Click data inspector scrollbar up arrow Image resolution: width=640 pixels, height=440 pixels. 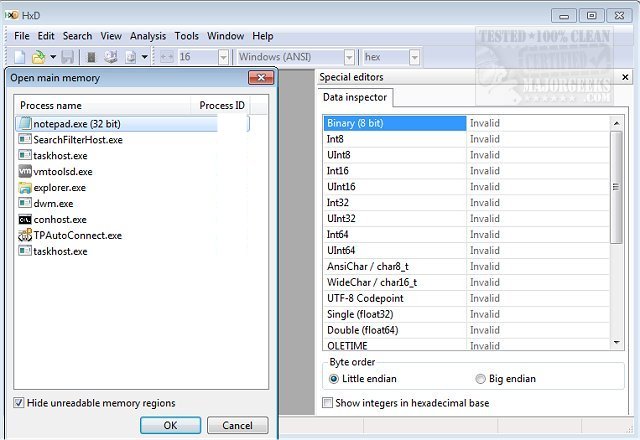click(616, 123)
